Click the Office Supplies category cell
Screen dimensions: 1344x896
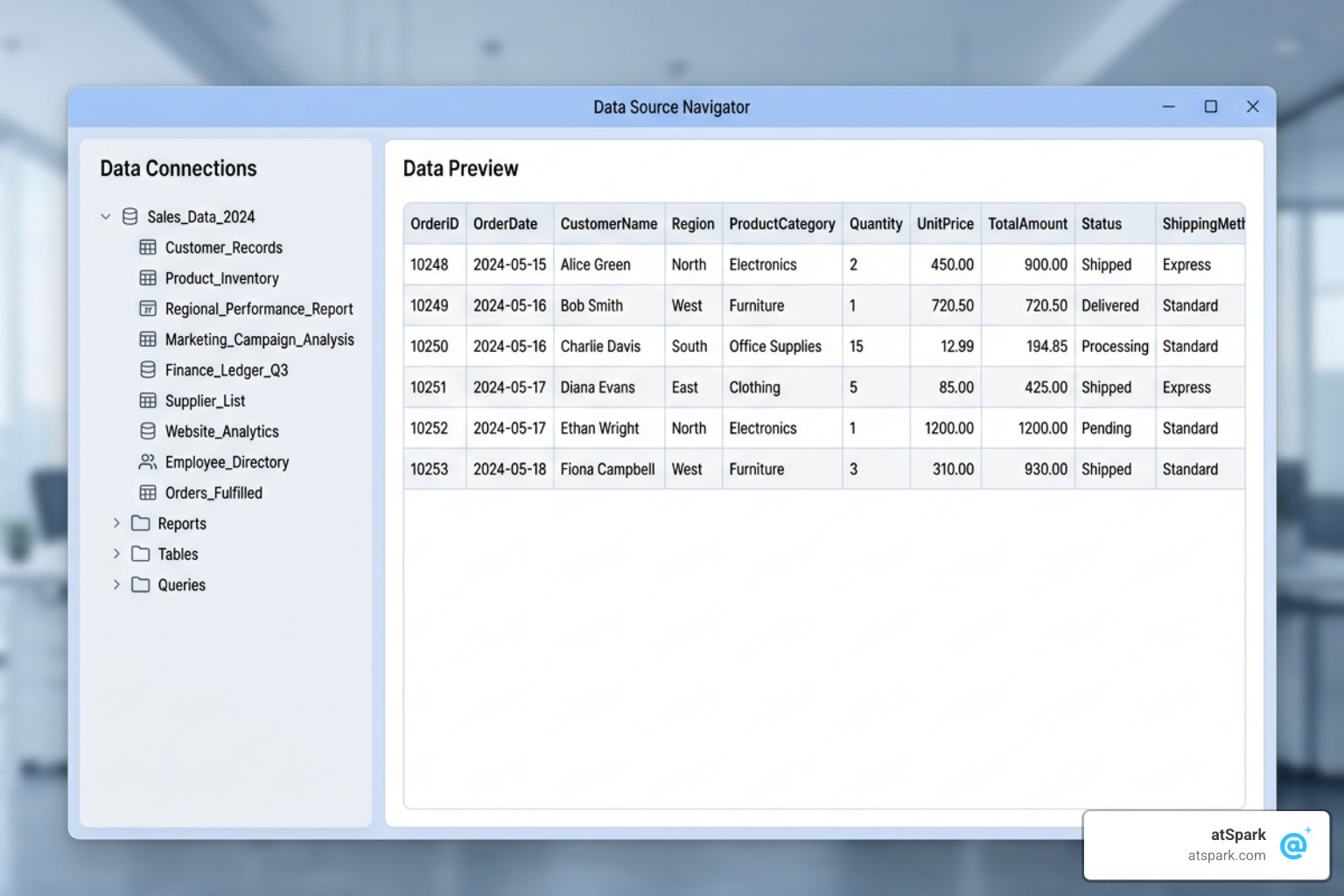click(x=782, y=346)
